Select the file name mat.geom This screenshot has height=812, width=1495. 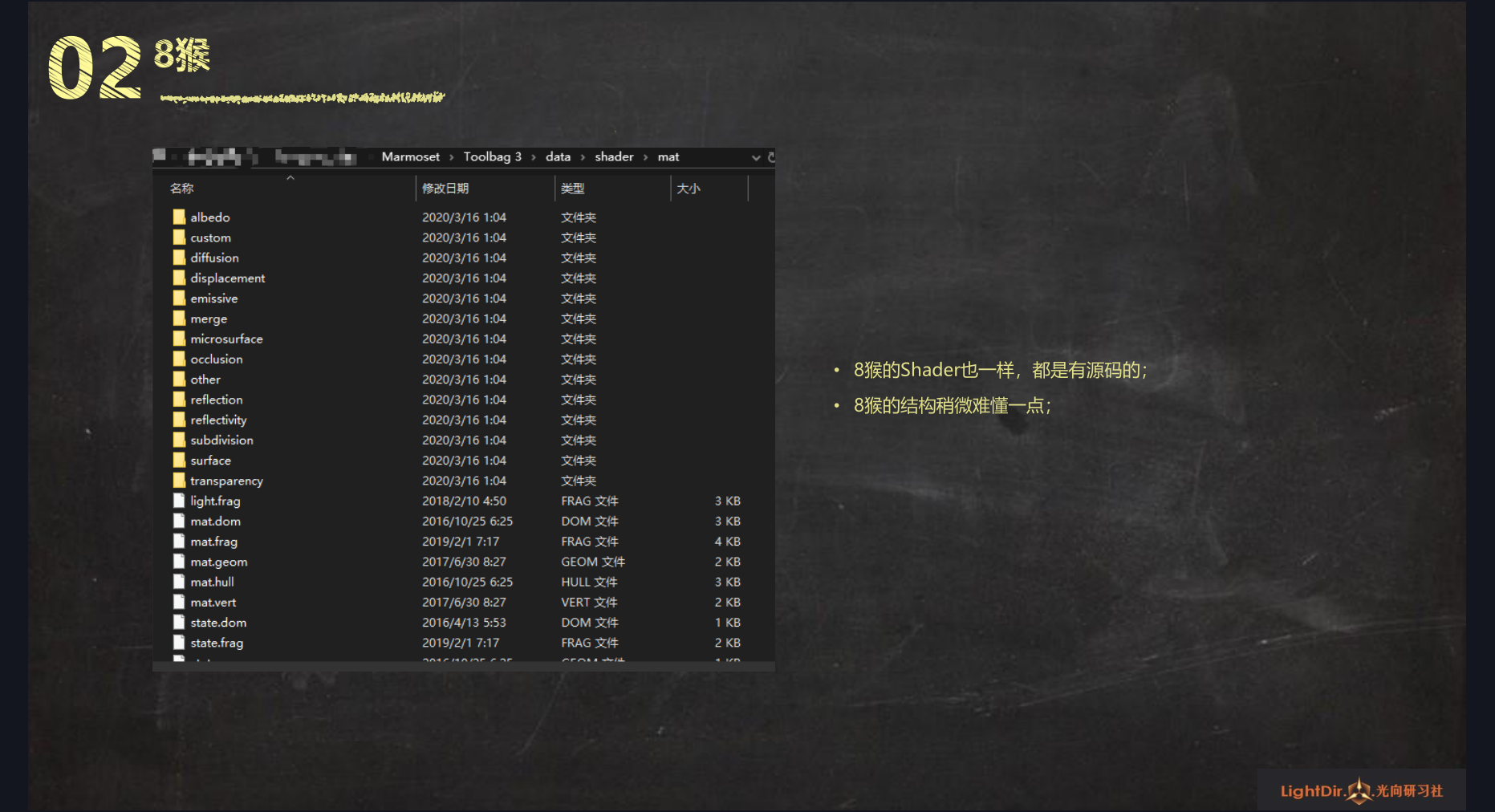click(218, 562)
